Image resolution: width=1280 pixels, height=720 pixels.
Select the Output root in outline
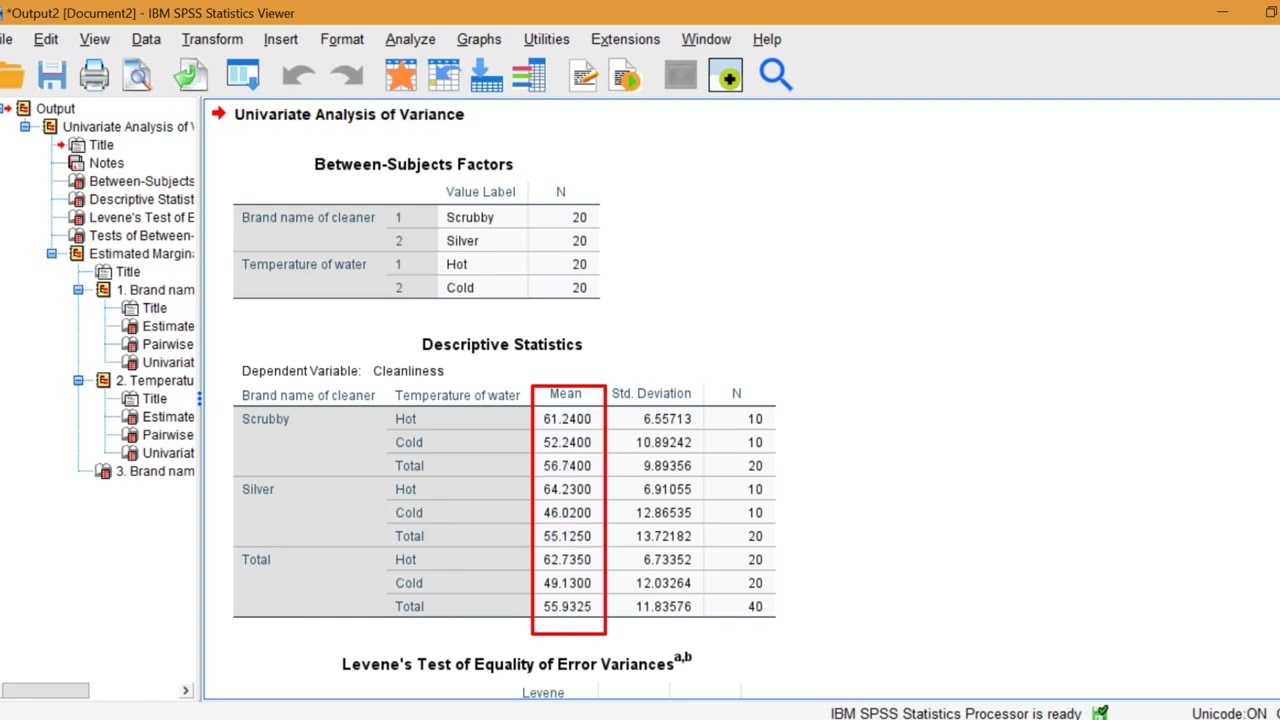[x=55, y=109]
